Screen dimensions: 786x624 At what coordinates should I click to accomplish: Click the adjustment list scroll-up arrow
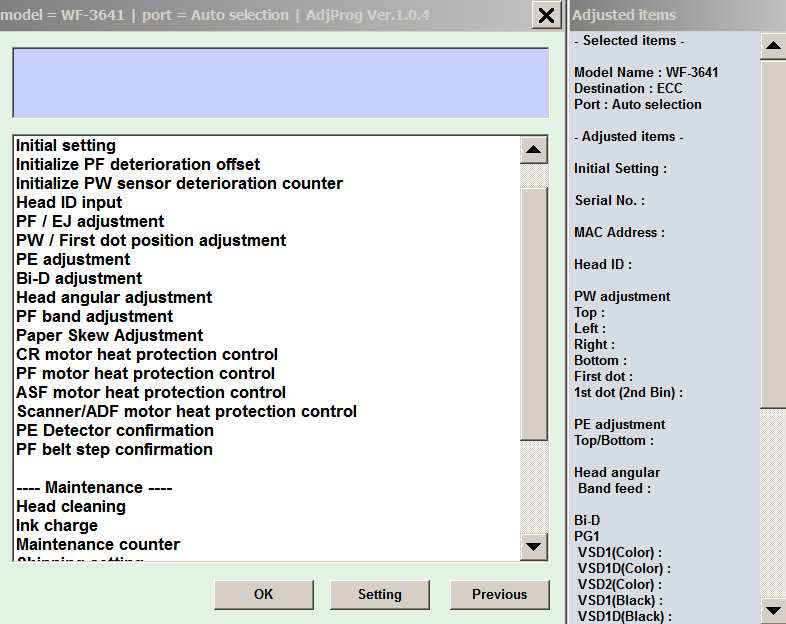[x=533, y=149]
